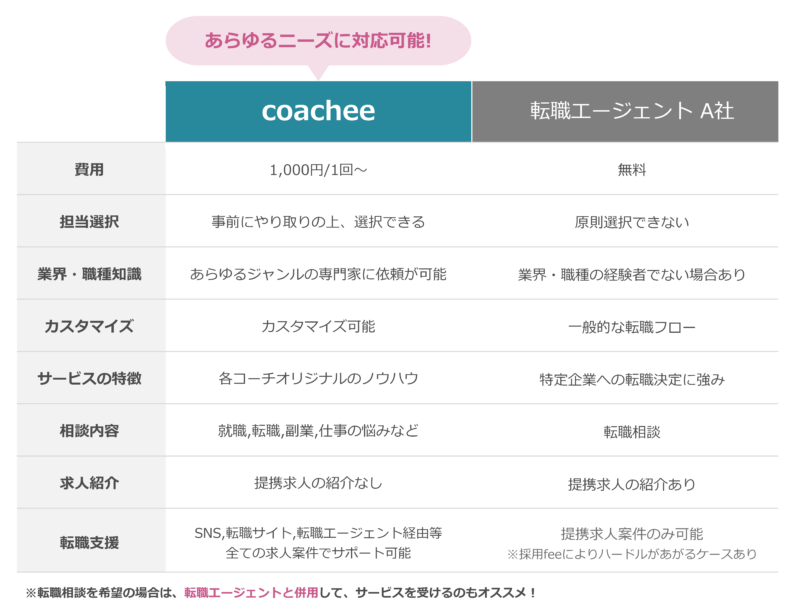Select the 相談内容 row label
This screenshot has height=615, width=800.
89,431
